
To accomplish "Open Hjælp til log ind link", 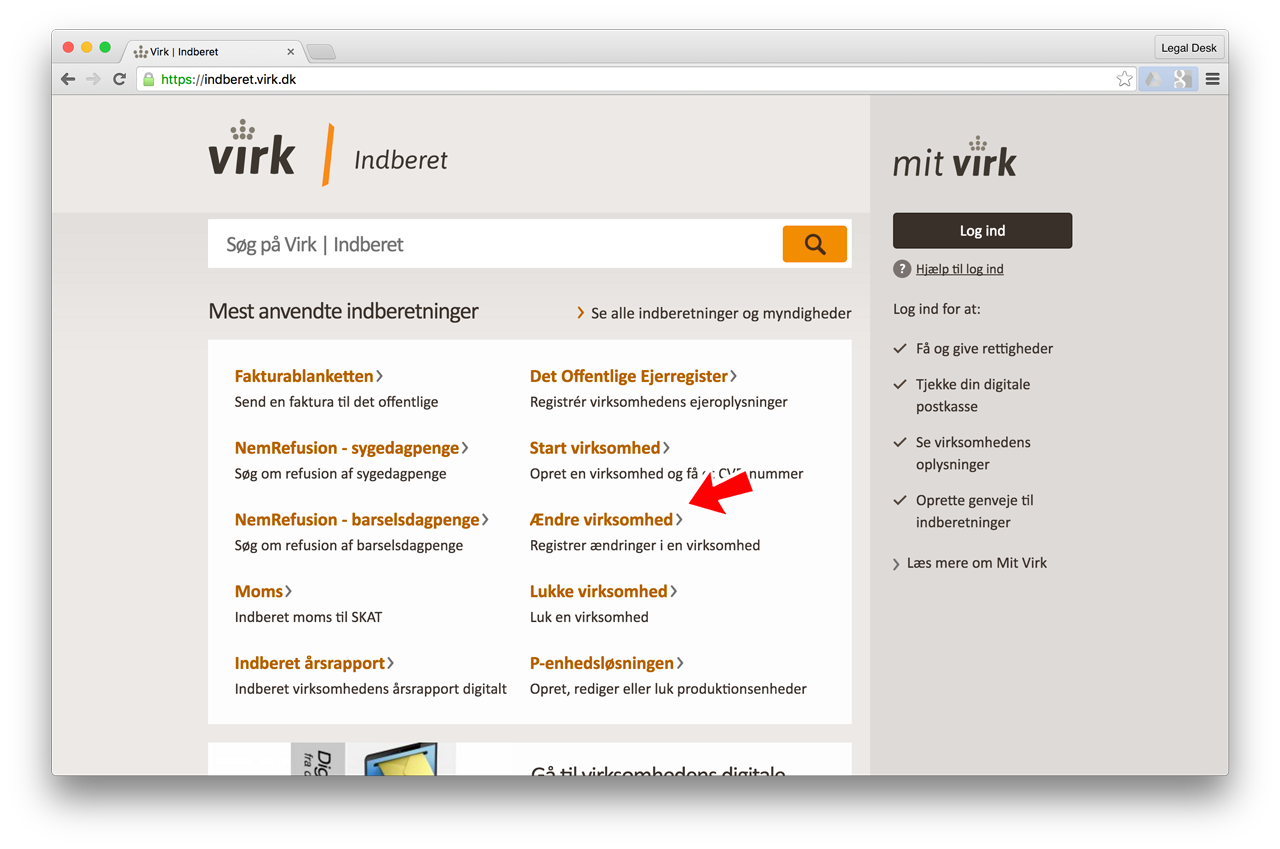I will pyautogui.click(x=960, y=269).
